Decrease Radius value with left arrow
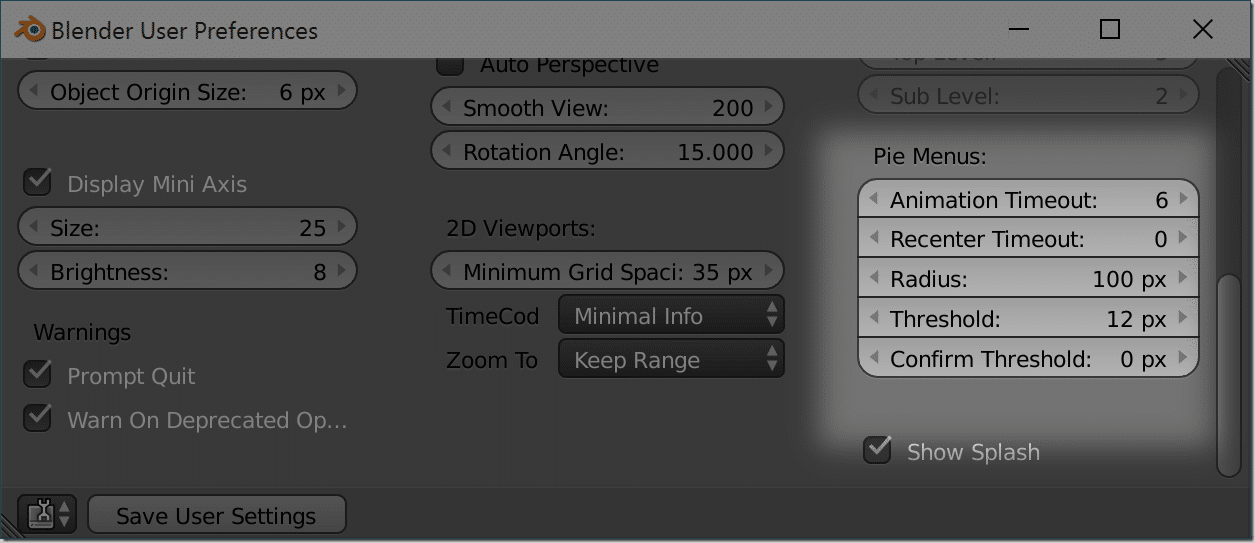The width and height of the screenshot is (1255, 543). (873, 279)
